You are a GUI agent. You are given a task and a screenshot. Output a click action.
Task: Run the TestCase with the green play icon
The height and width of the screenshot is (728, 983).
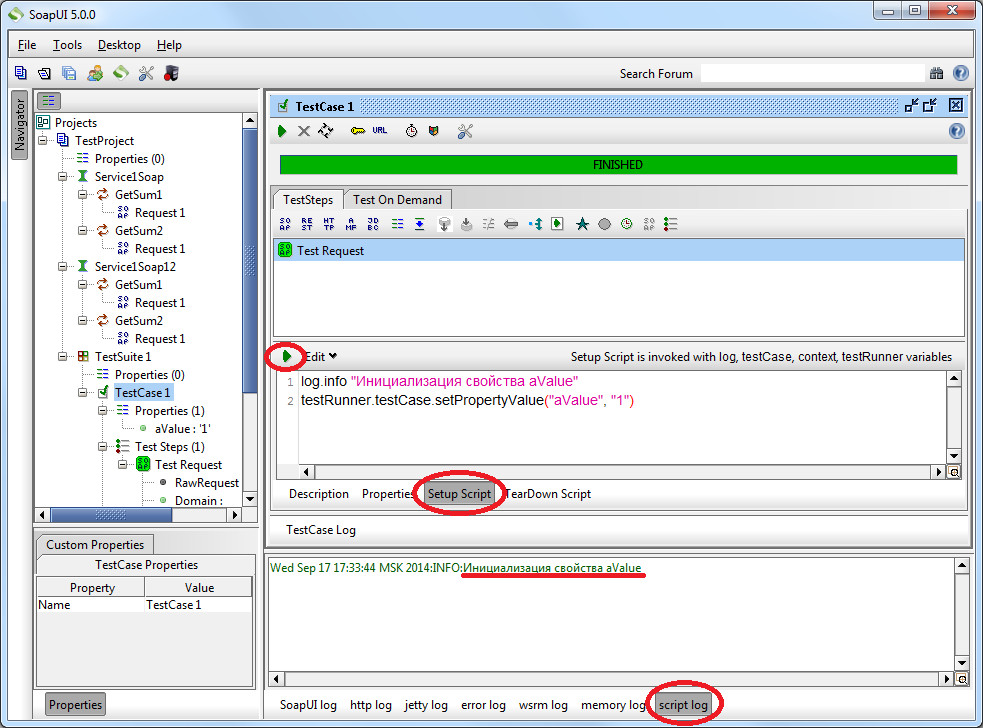(282, 131)
